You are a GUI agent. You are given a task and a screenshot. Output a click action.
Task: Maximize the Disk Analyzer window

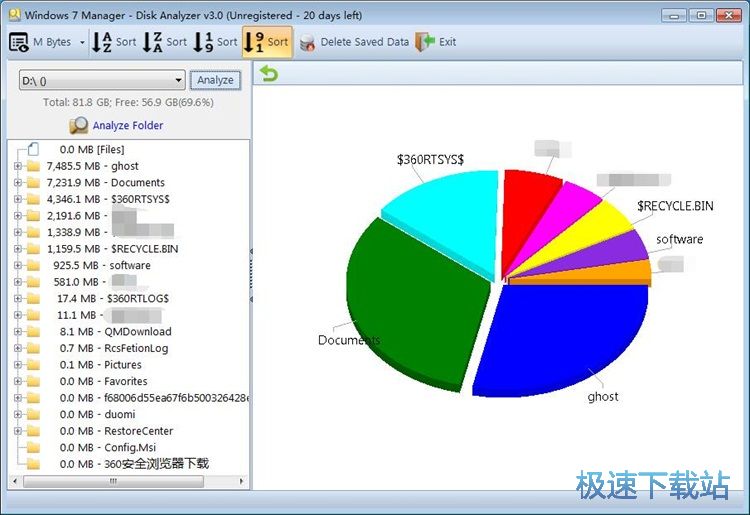[701, 16]
